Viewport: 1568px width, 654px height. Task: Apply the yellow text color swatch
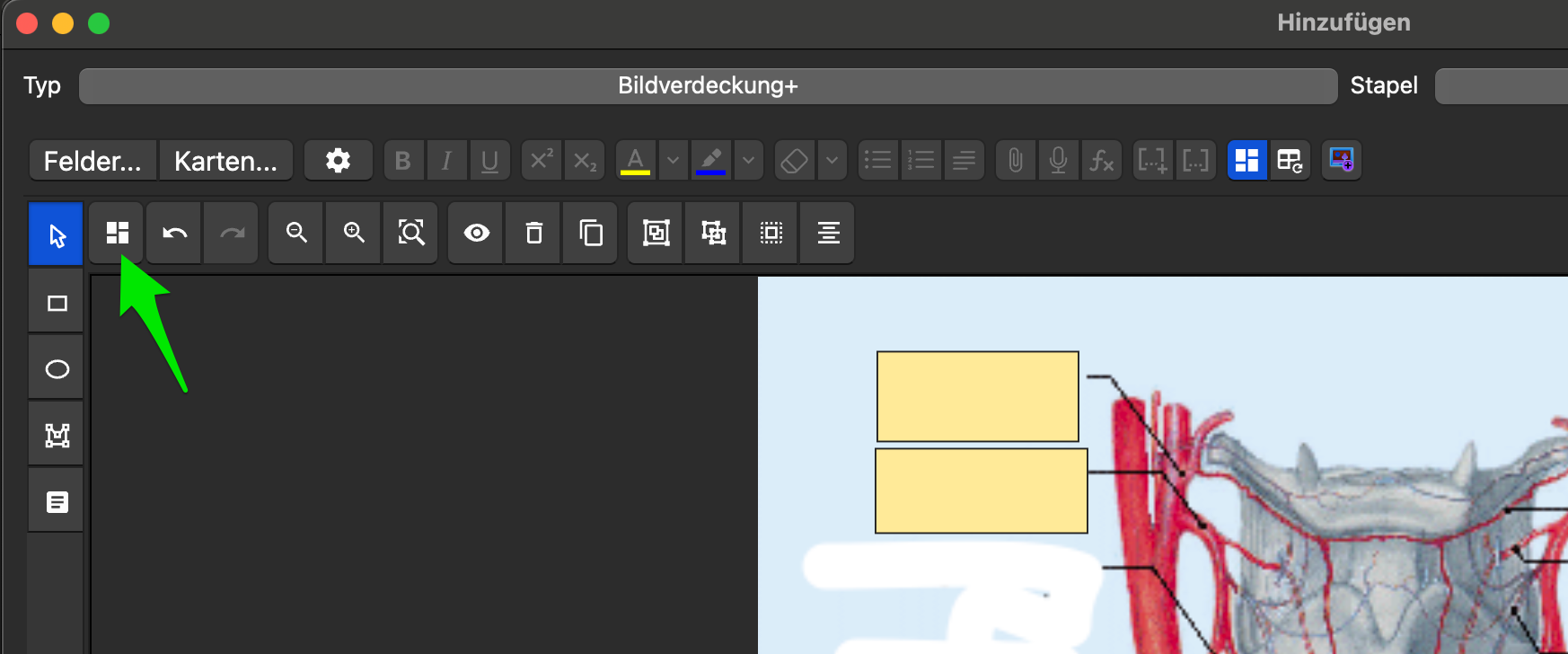point(635,161)
